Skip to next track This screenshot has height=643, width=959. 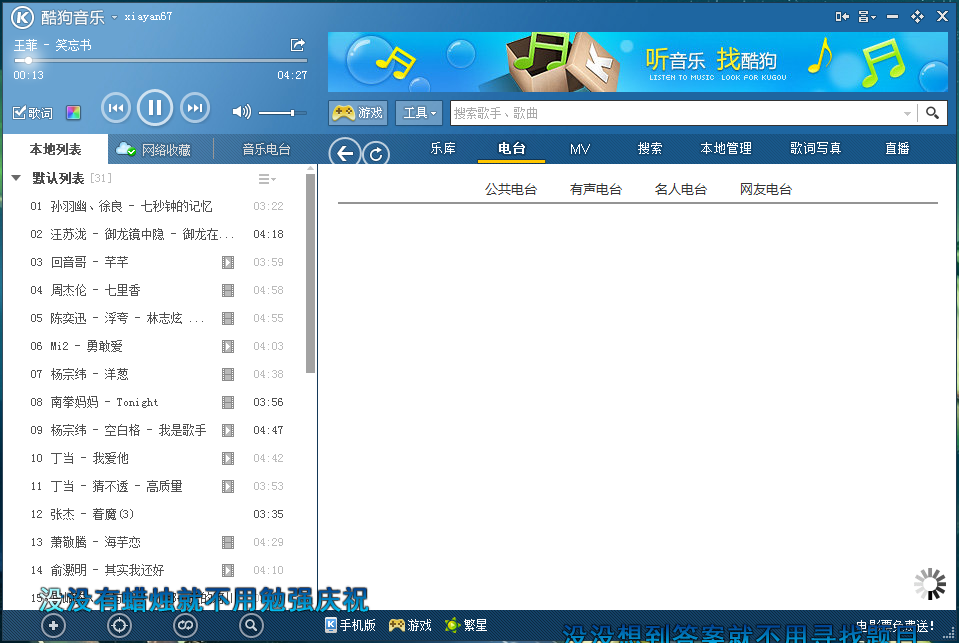pos(194,108)
